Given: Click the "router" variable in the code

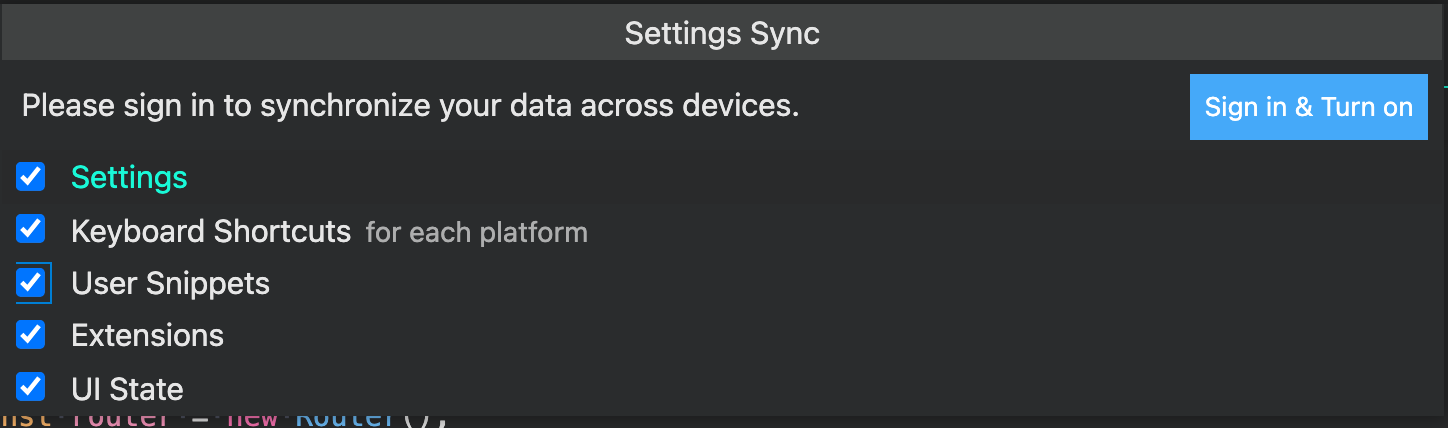Looking at the screenshot, I should (x=118, y=419).
